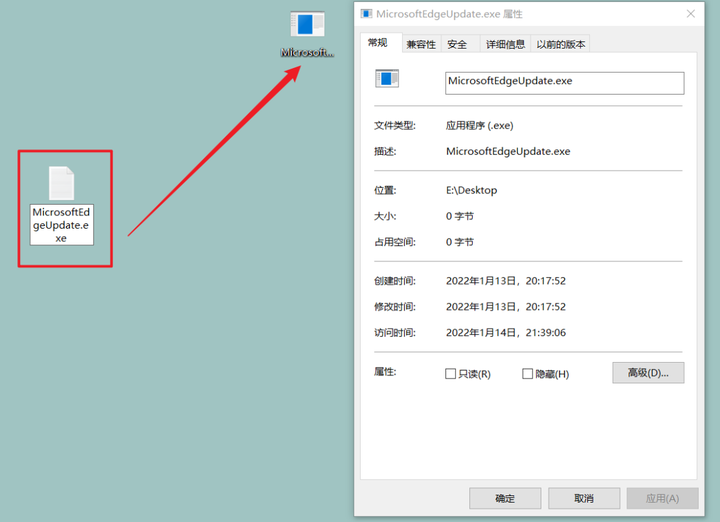720x522 pixels.
Task: Click the 占用空间 value 0 字节
Action: (460, 242)
